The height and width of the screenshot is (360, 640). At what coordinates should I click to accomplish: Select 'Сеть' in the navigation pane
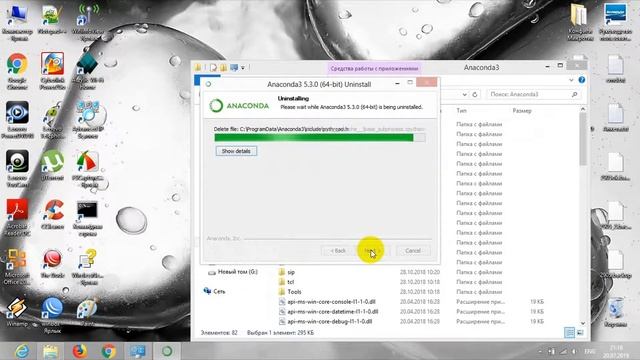coord(214,291)
